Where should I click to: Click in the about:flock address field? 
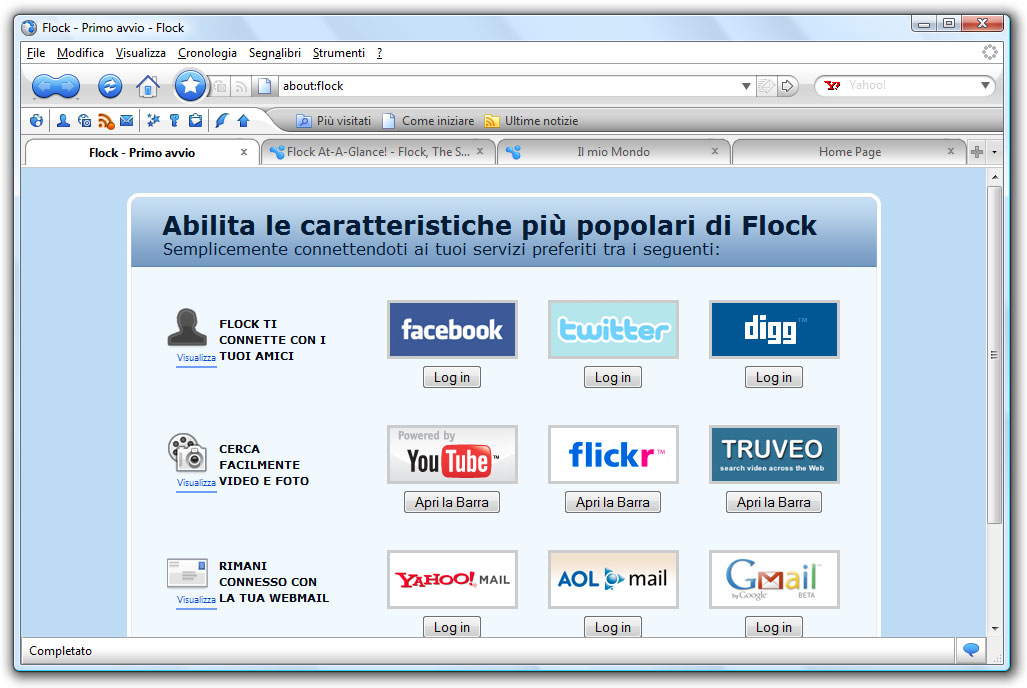click(509, 86)
